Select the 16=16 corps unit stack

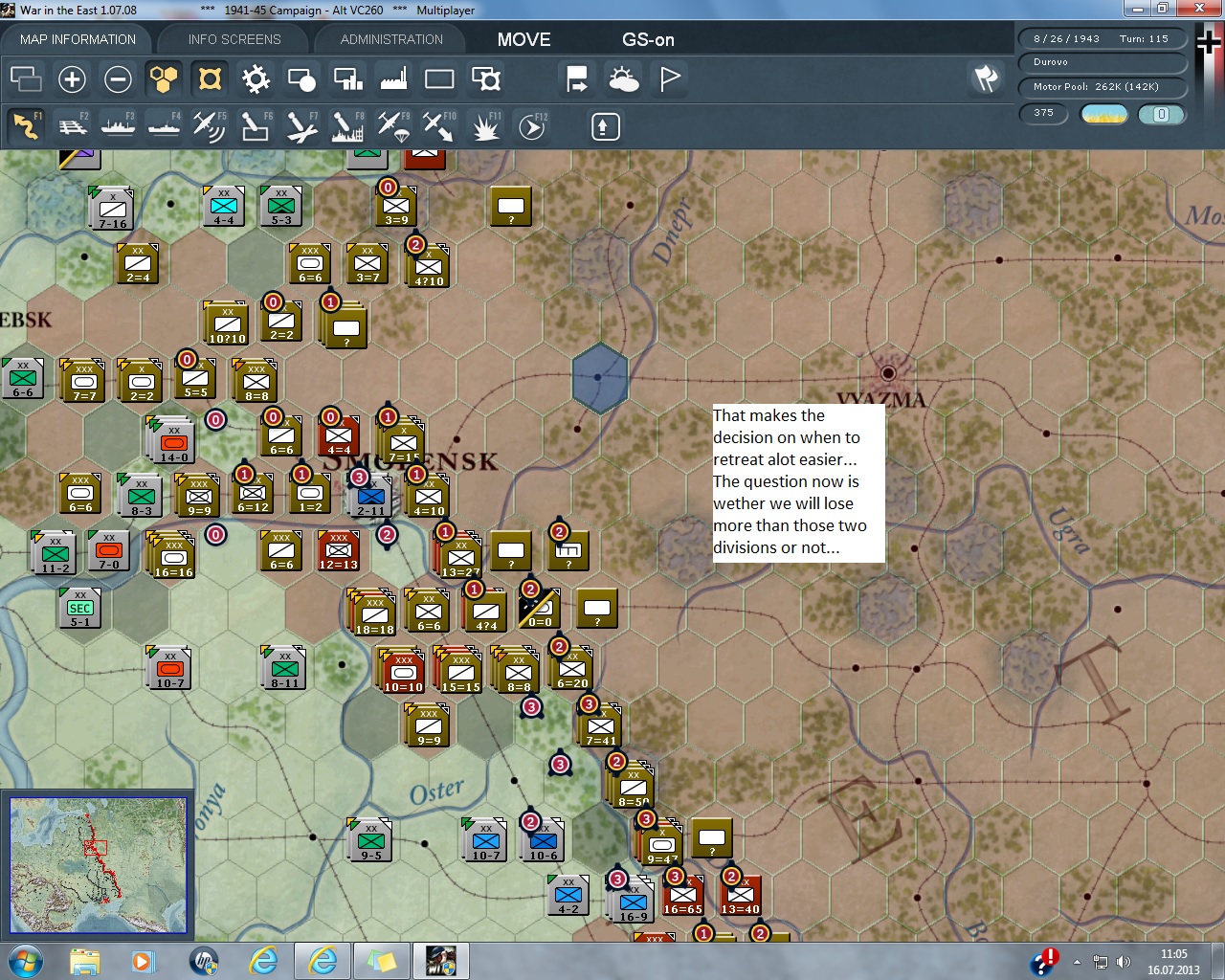pyautogui.click(x=173, y=558)
